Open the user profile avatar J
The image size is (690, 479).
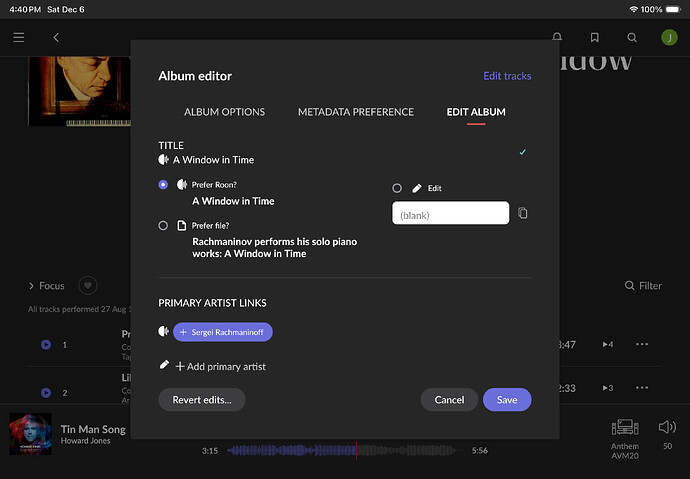coord(669,37)
